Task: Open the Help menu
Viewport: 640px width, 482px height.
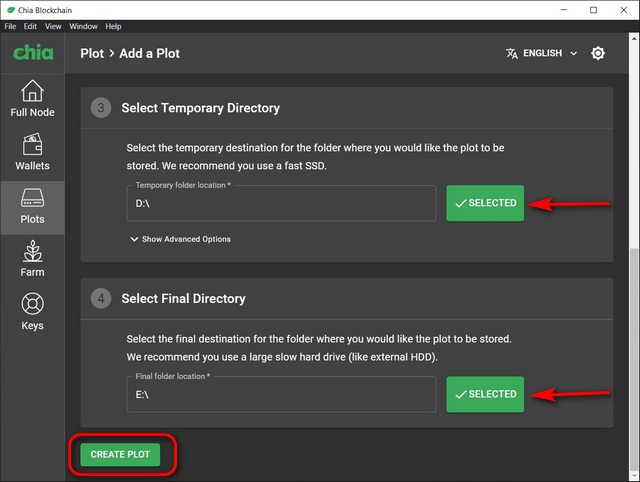Action: [113, 26]
